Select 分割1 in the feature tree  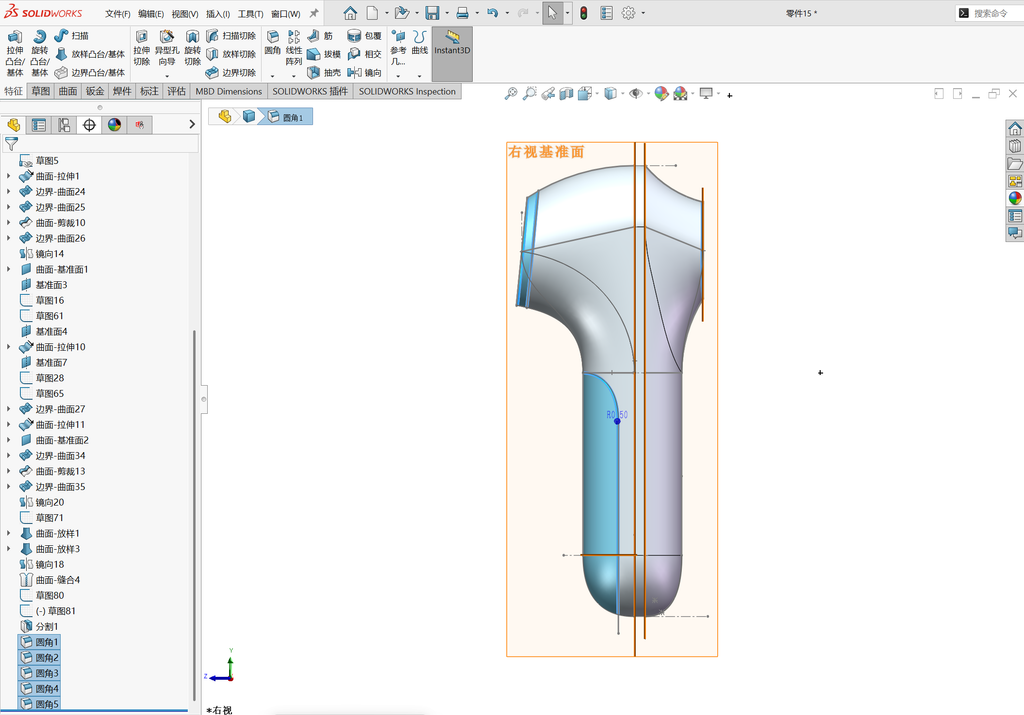(39, 627)
